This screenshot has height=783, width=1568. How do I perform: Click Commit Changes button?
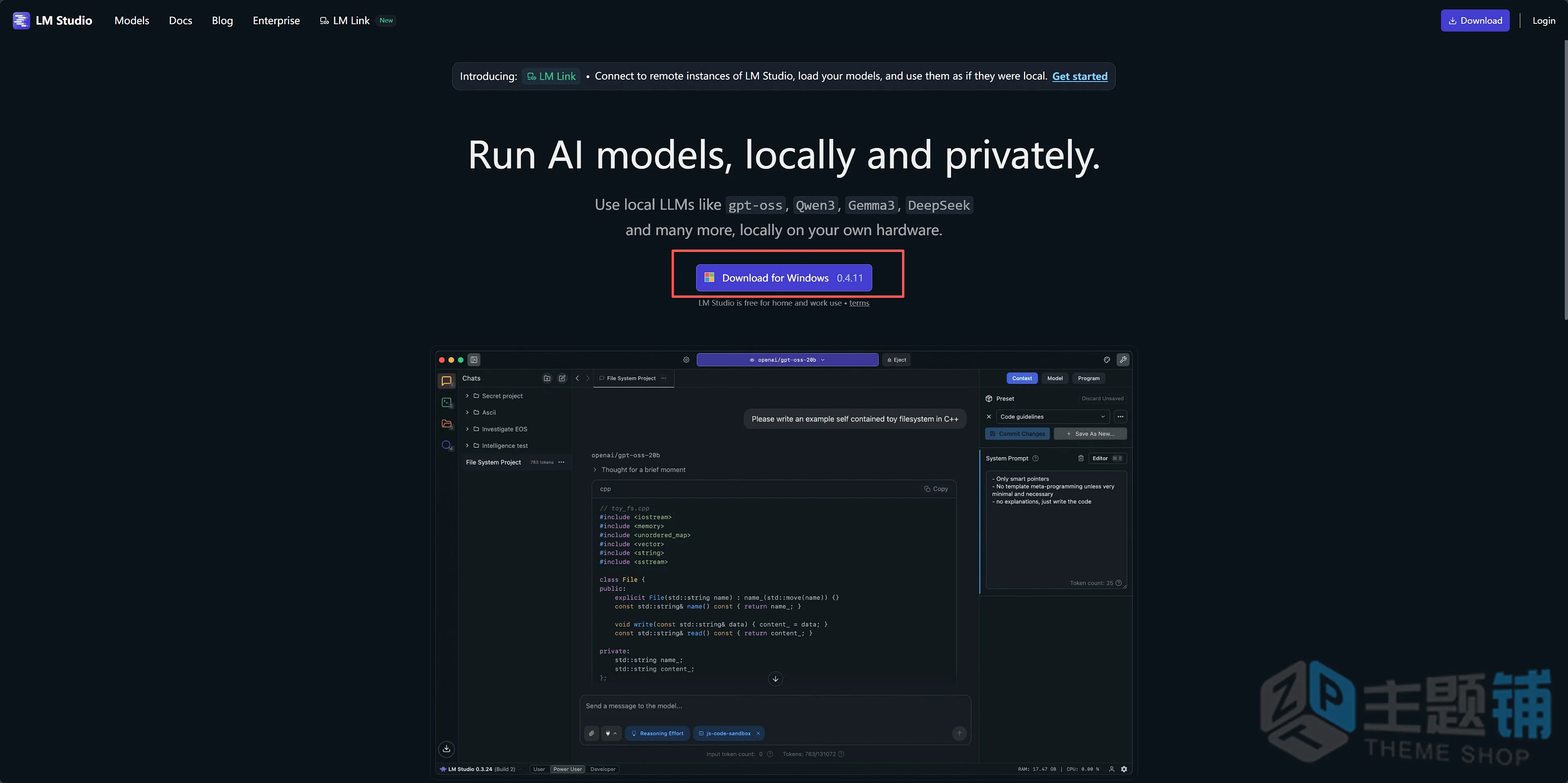click(1017, 434)
